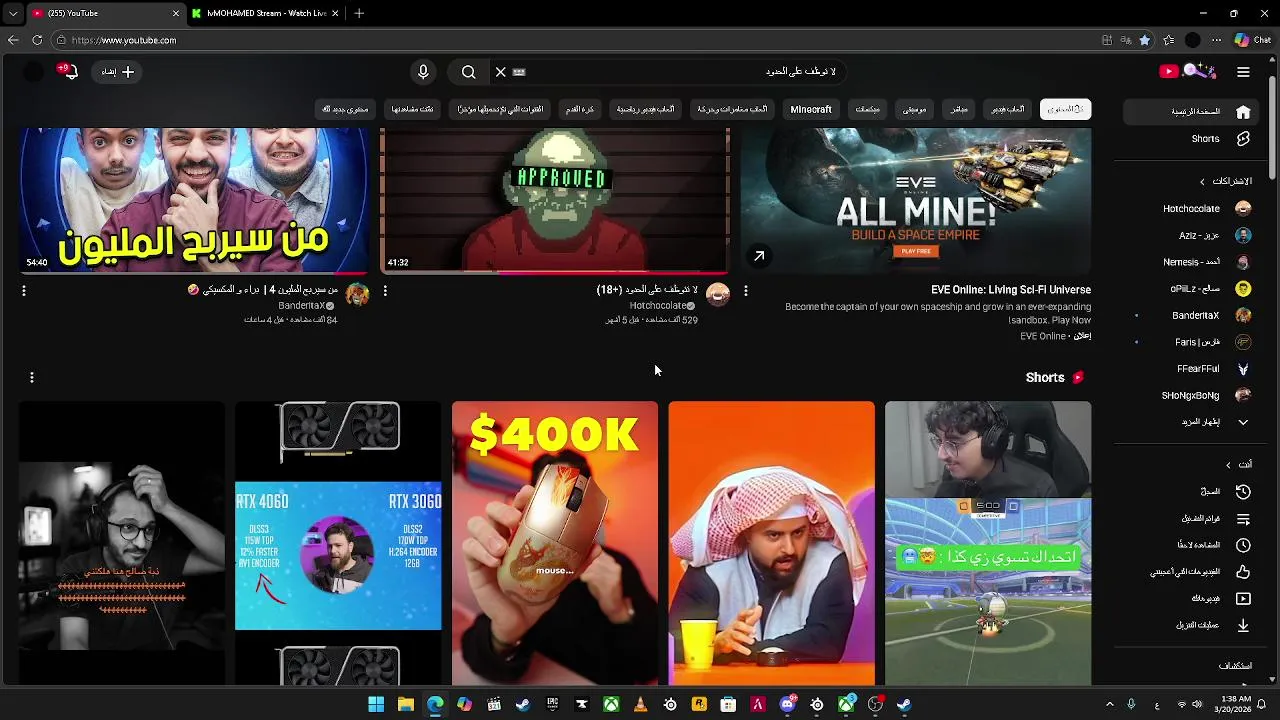Open Shorts shelf options menu

32,377
